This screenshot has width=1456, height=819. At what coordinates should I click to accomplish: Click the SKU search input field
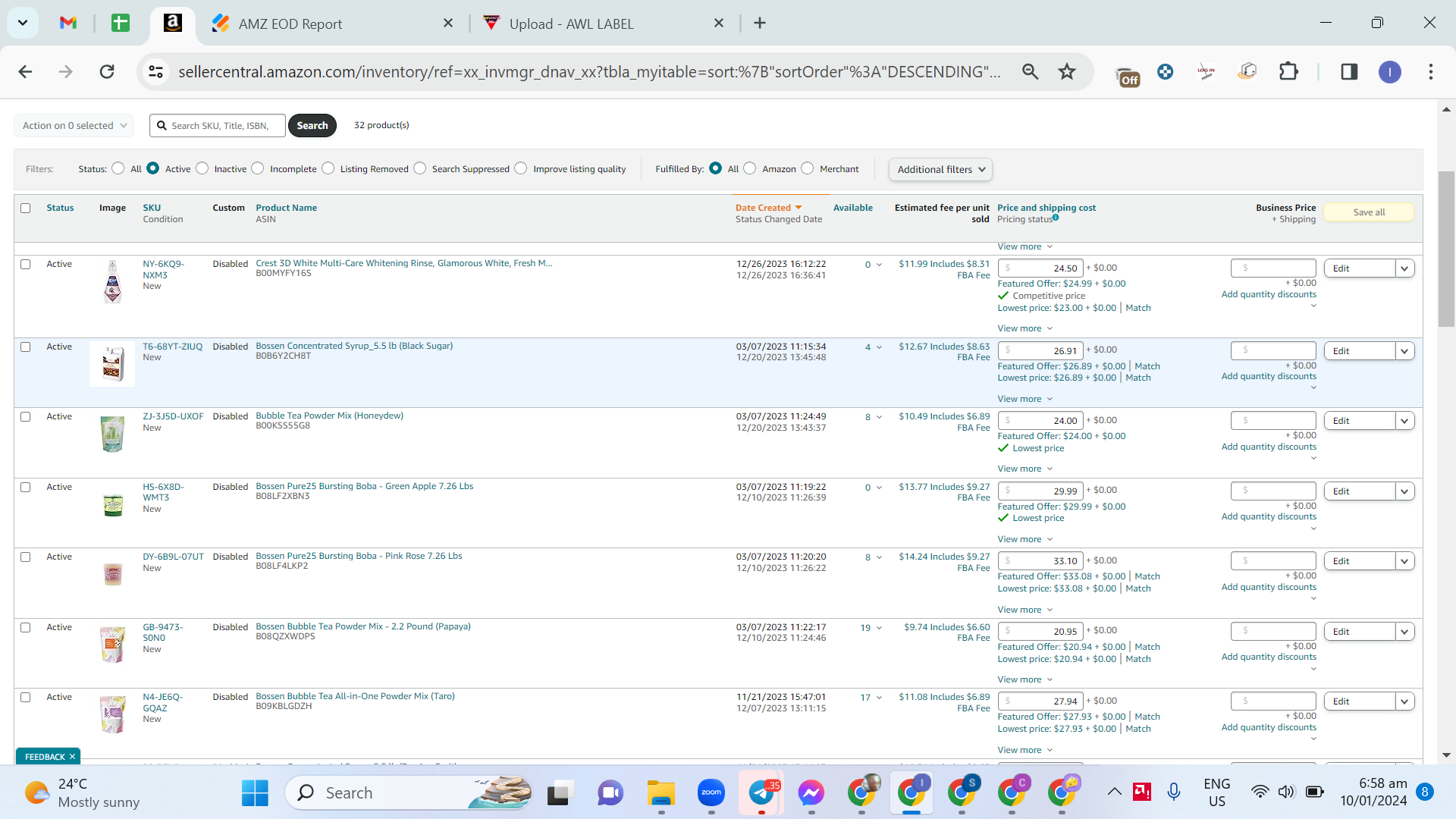tap(218, 125)
